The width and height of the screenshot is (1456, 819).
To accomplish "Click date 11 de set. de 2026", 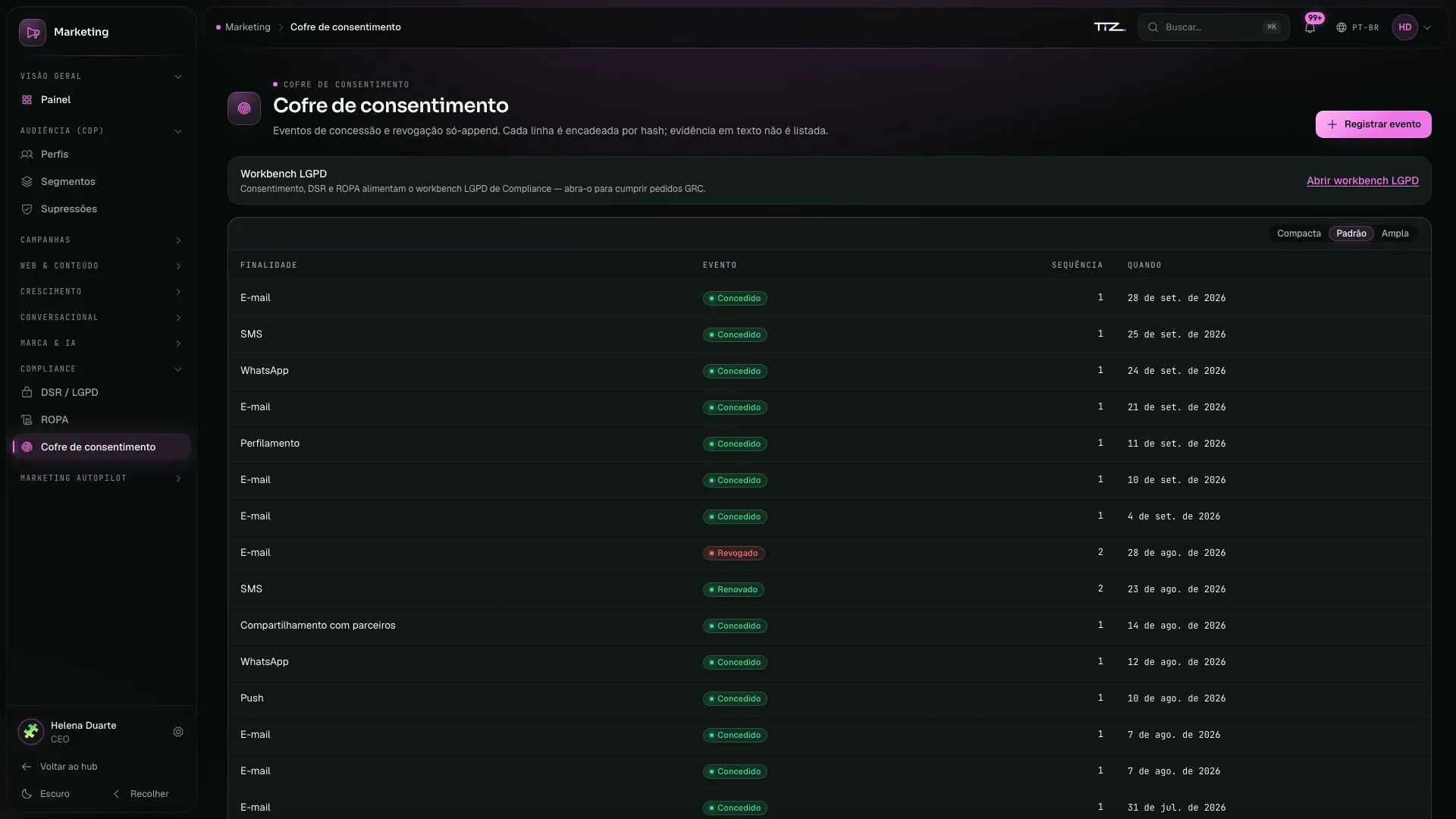I will click(1176, 444).
